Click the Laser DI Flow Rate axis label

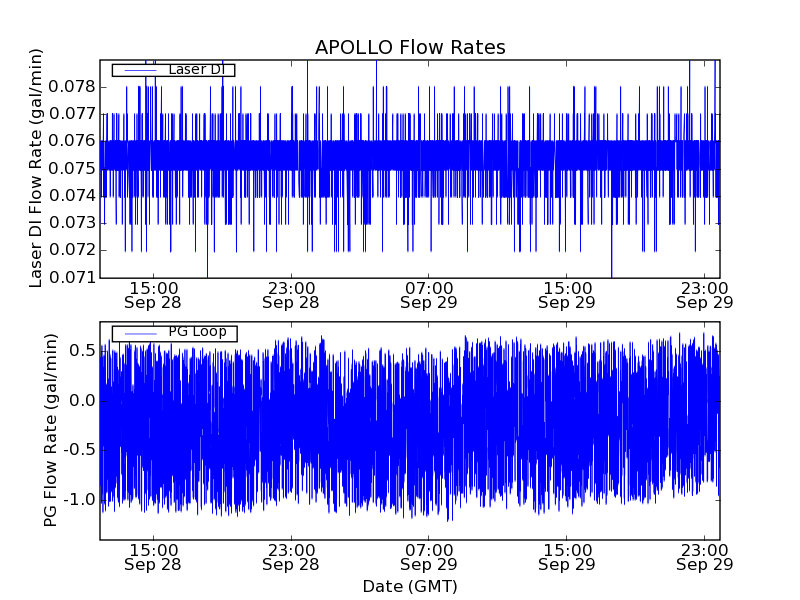(x=36, y=168)
